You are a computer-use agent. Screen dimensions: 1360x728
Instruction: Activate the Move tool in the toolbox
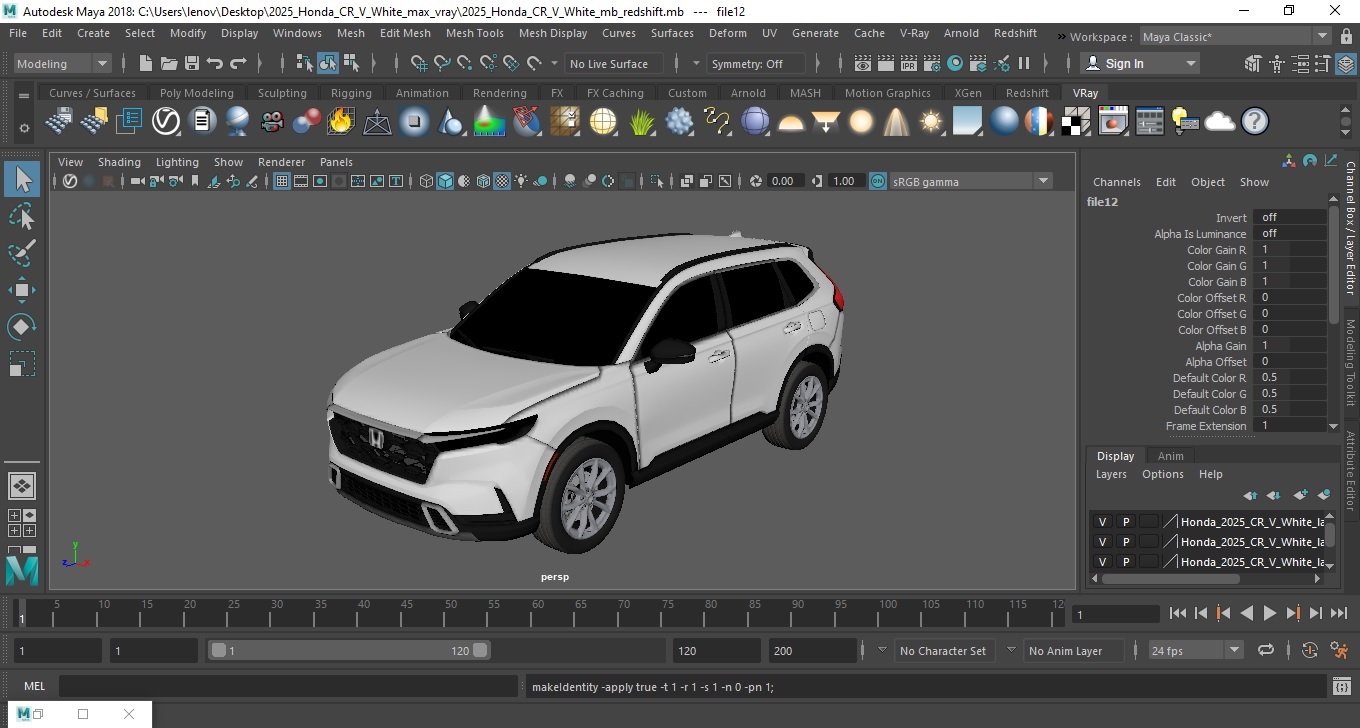[x=22, y=290]
